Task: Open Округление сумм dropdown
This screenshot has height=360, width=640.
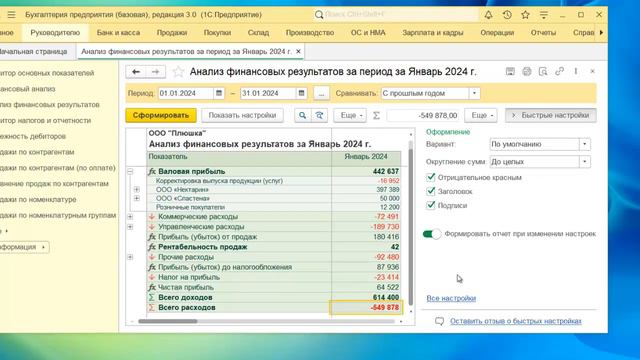Action: coord(585,162)
